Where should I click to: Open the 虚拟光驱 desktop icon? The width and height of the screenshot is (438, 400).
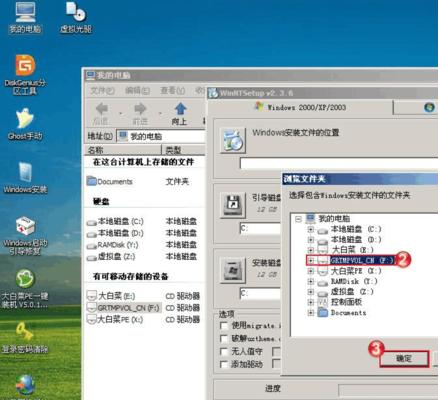point(76,12)
